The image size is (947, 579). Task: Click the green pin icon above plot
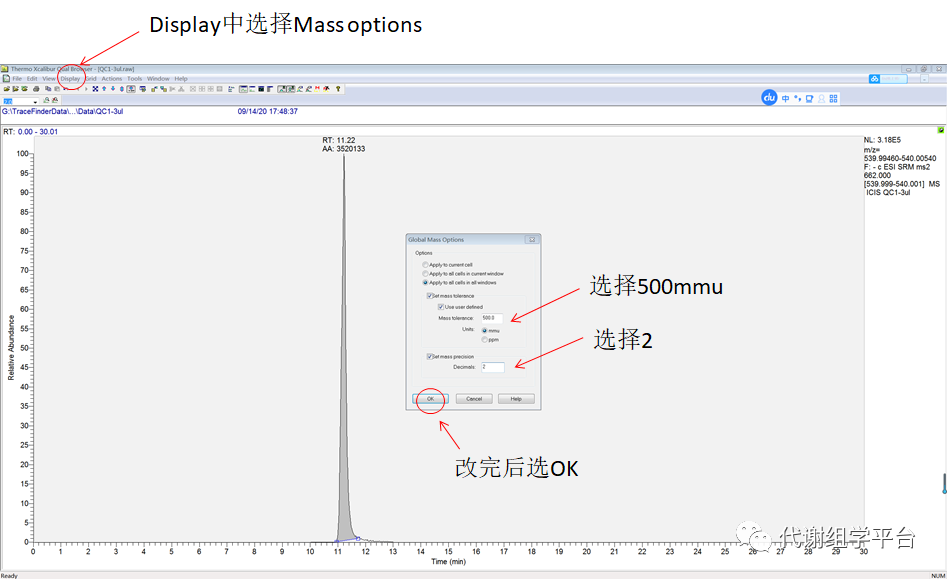click(940, 130)
